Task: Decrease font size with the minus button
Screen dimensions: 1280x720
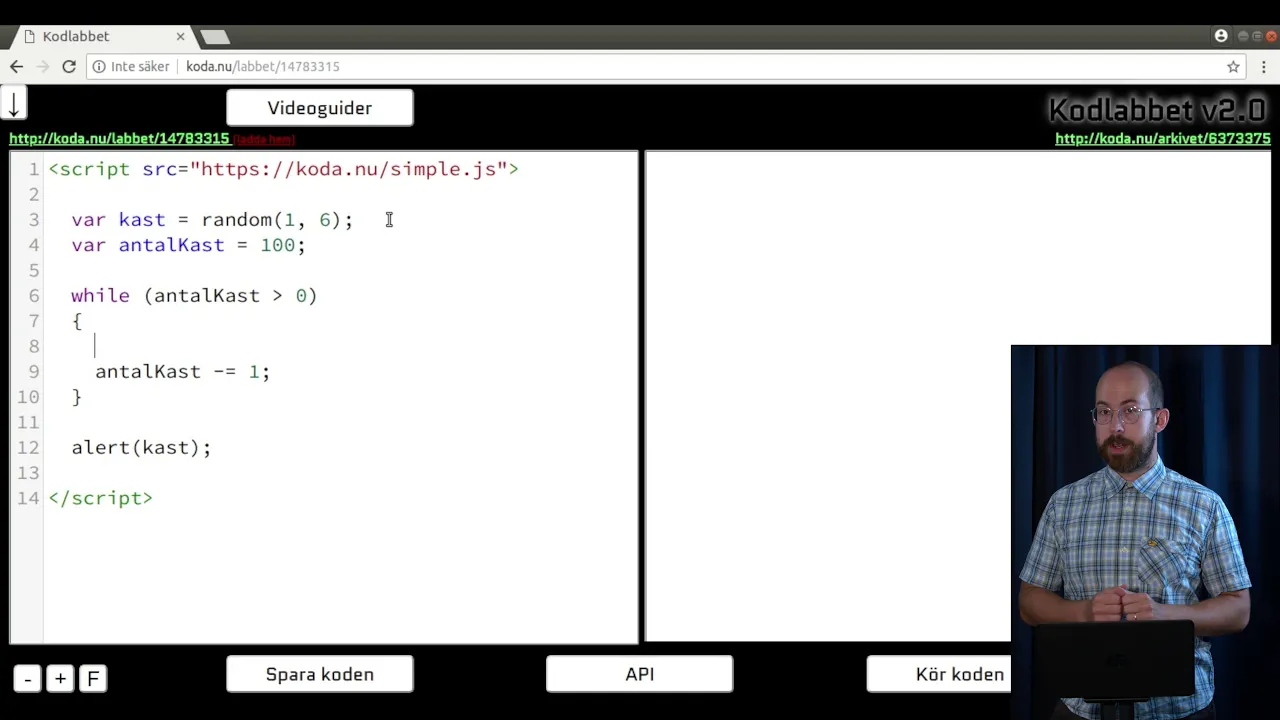Action: (28, 679)
